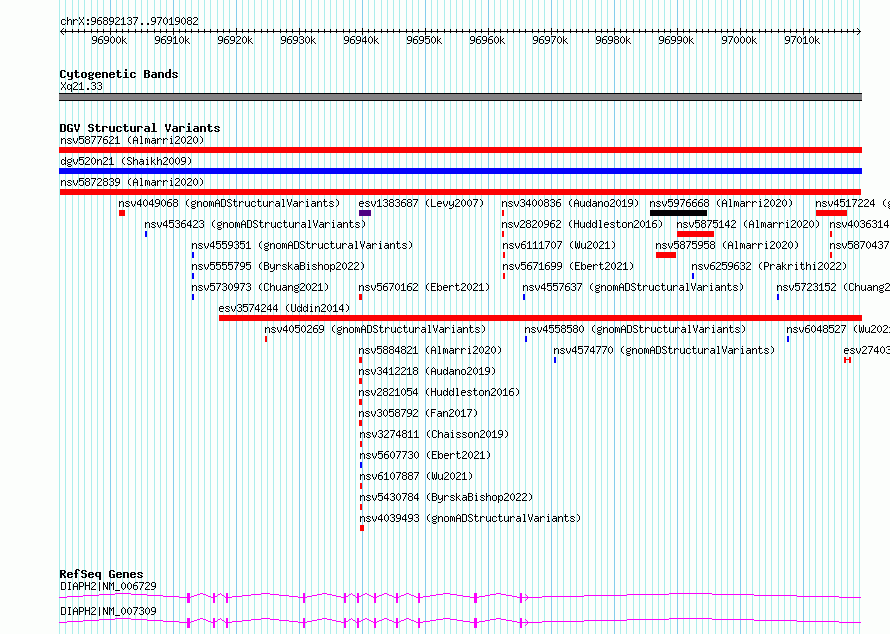Screen dimensions: 890x634
Task: Select the gray Xq21.33 cytogenetic band bar
Action: 460,97
